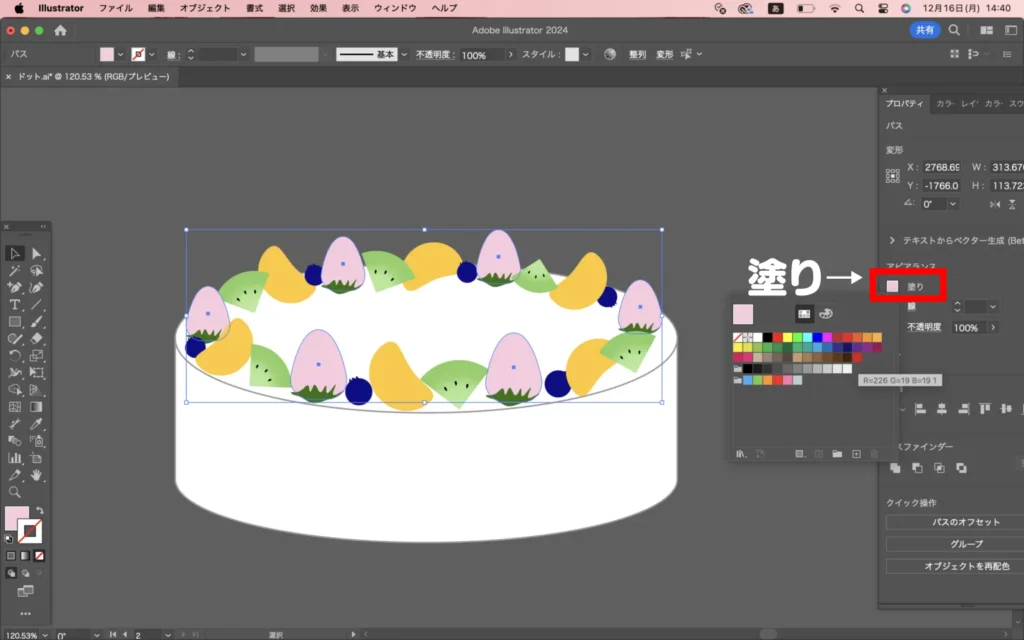Screen dimensions: 1024x640
Task: Set the None color mode in toolbar
Action: (39, 555)
